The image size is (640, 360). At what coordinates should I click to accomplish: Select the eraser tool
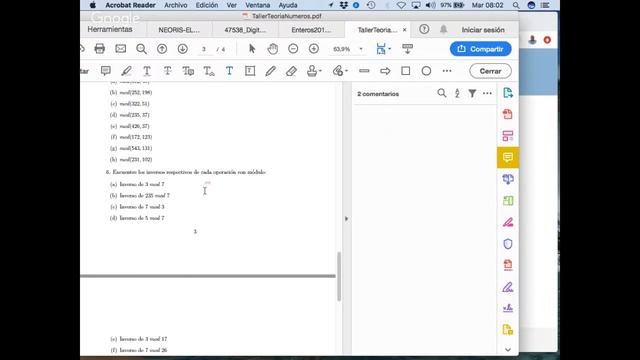click(291, 71)
